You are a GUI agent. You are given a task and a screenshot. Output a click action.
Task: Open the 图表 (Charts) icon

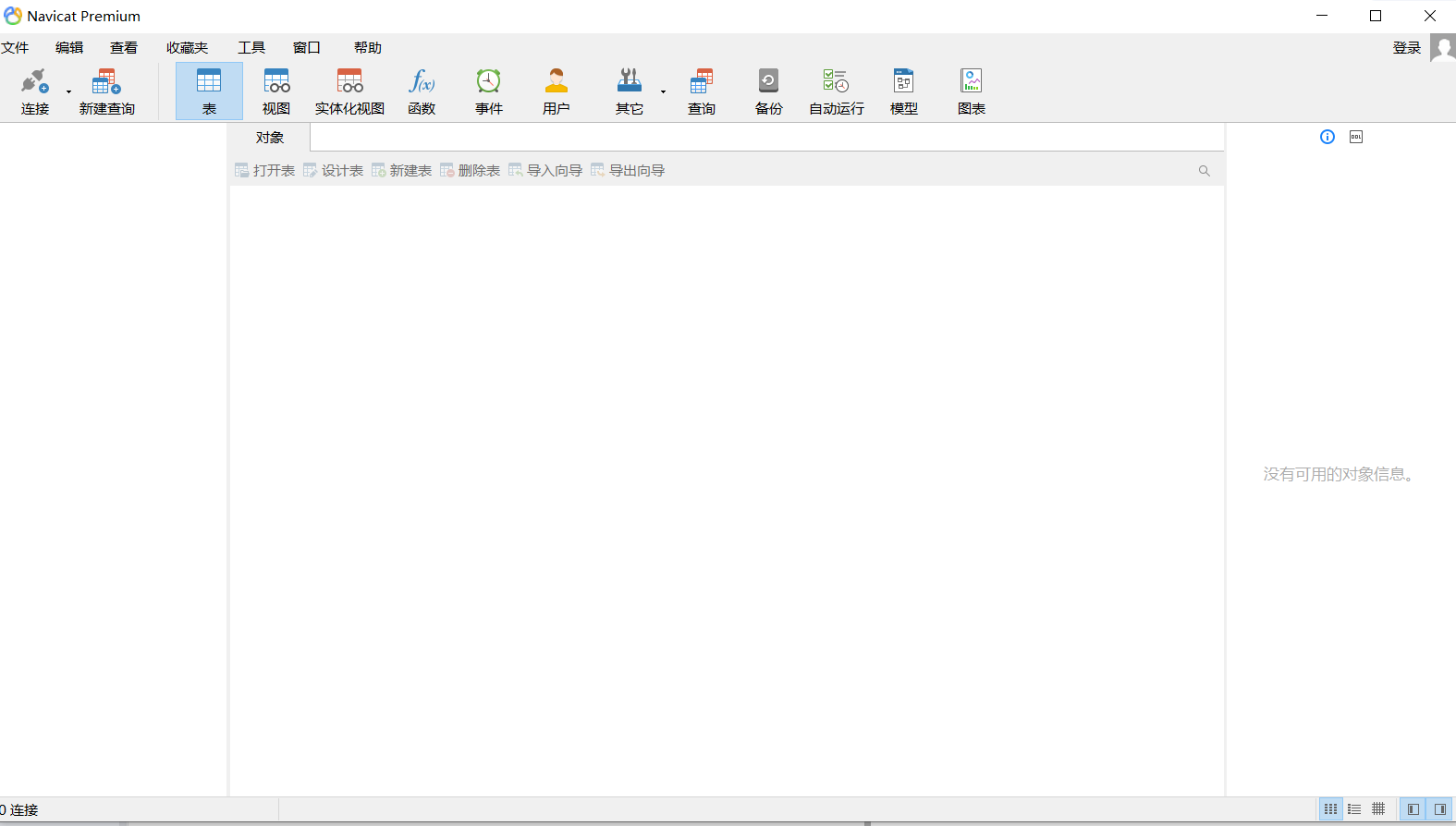972,91
